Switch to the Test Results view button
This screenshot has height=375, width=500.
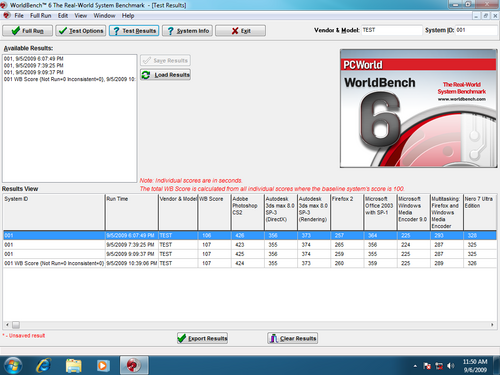click(134, 31)
